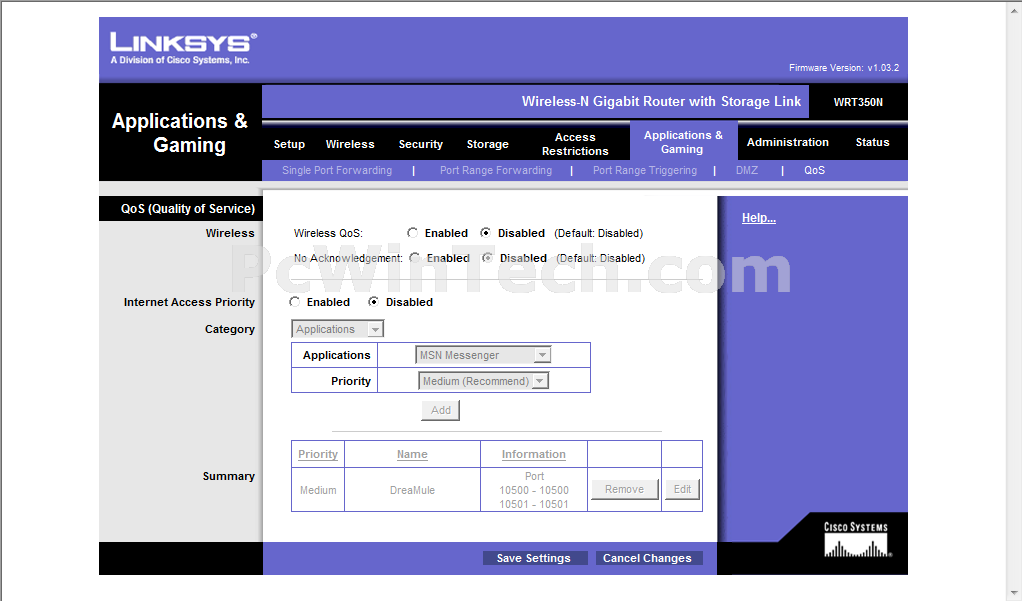
Task: Click the port range 10500 - 10500
Action: point(534,490)
